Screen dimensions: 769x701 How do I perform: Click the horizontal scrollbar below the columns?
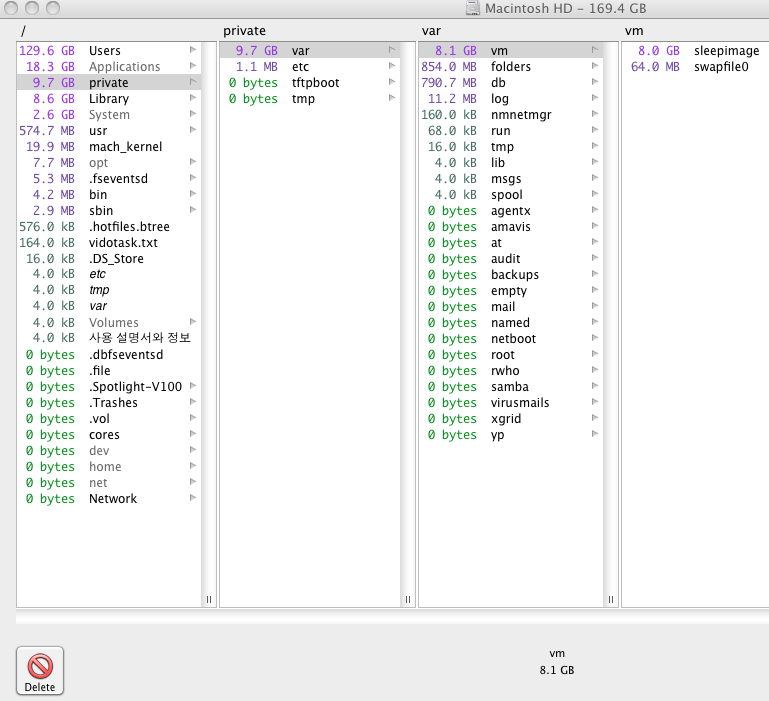392,618
